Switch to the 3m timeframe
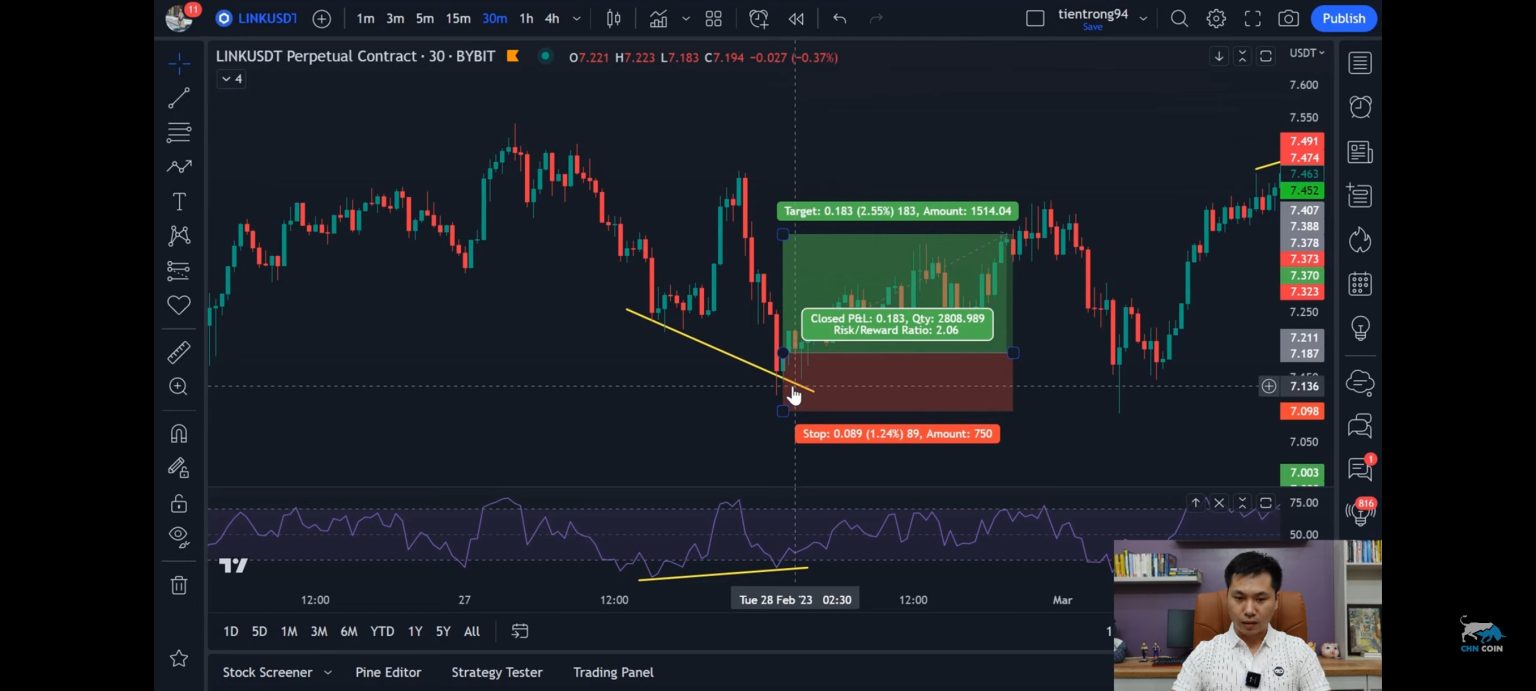 pyautogui.click(x=396, y=18)
